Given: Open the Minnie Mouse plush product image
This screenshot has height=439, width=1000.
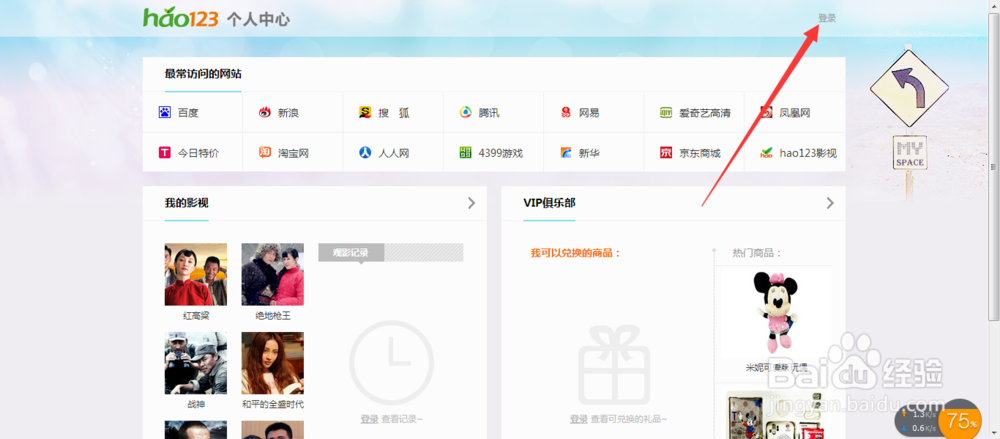Looking at the screenshot, I should (777, 313).
